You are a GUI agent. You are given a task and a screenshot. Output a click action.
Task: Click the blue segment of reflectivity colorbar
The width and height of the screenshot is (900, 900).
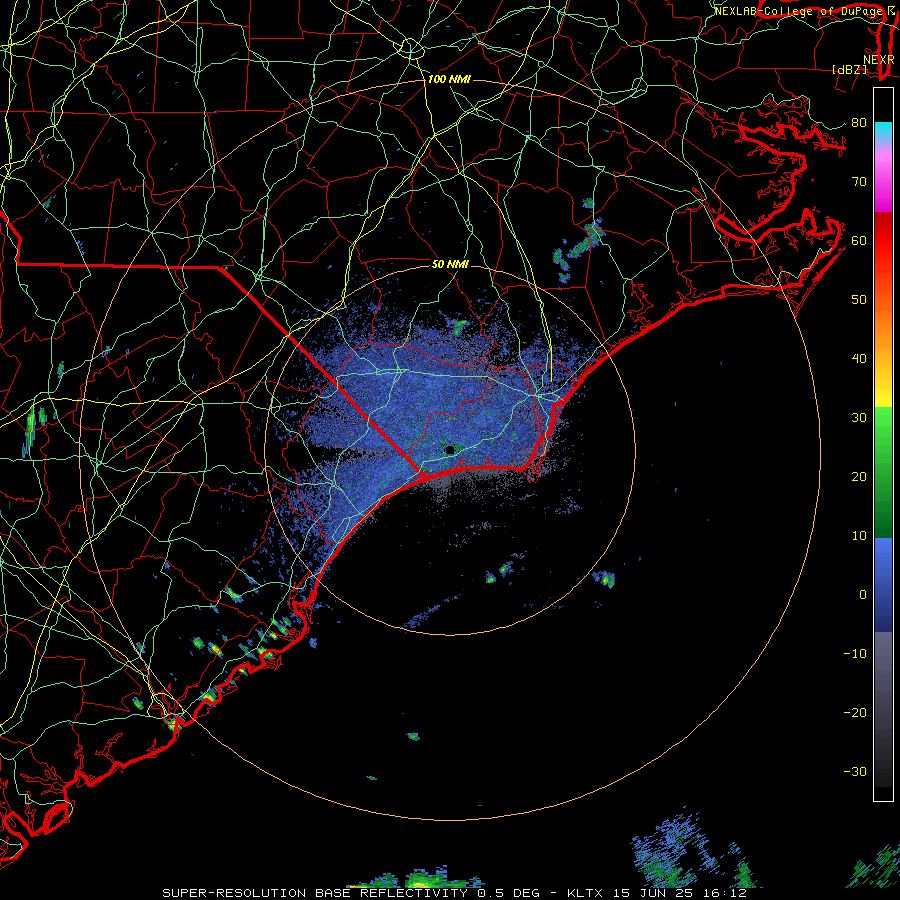point(883,584)
